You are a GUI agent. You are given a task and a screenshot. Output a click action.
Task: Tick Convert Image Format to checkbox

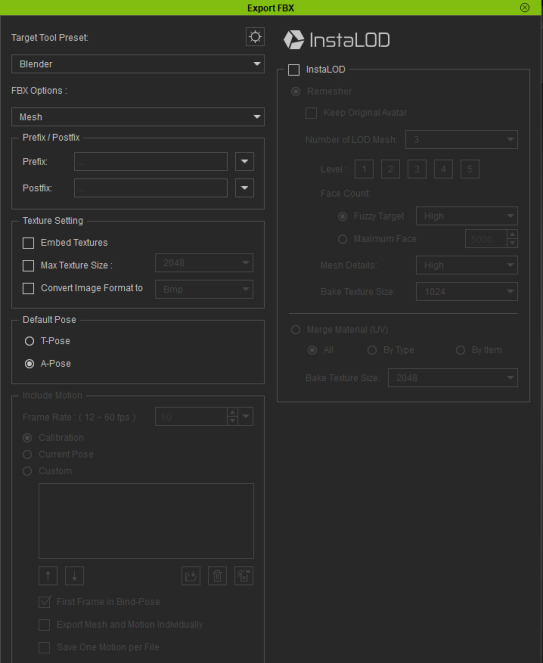[x=28, y=288]
